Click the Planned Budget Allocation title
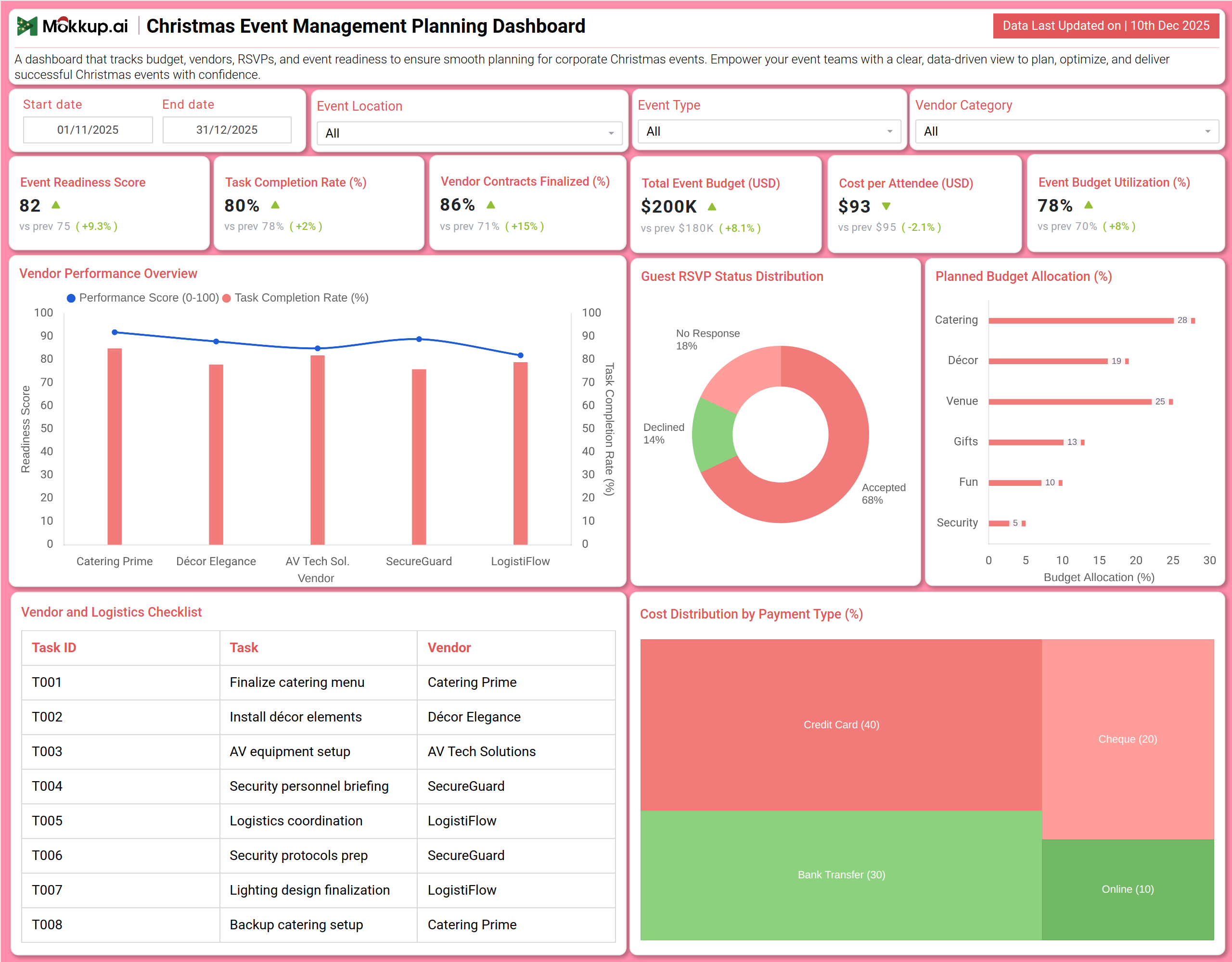1232x962 pixels. 1024,276
